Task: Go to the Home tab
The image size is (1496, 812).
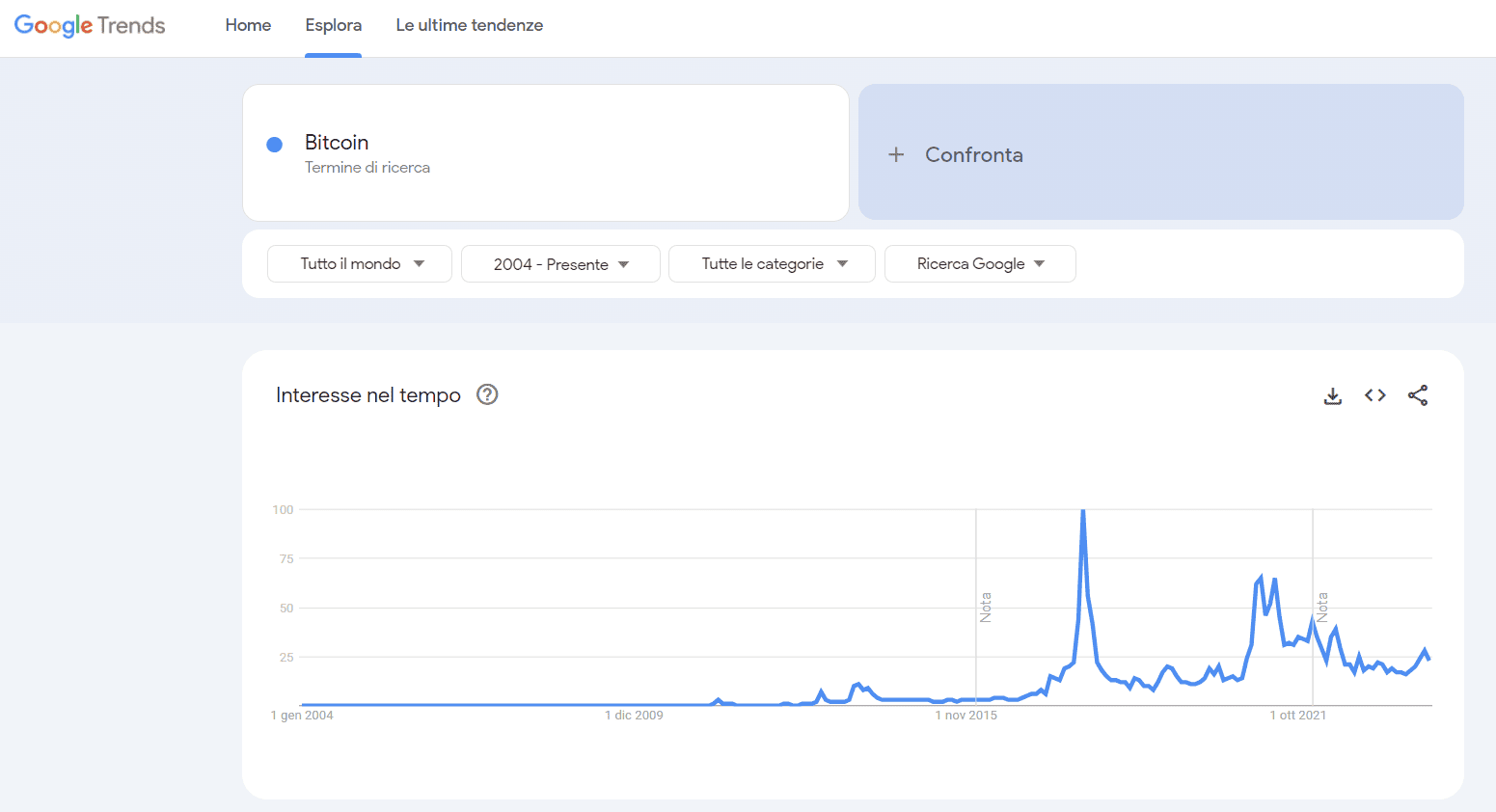Action: pyautogui.click(x=248, y=25)
